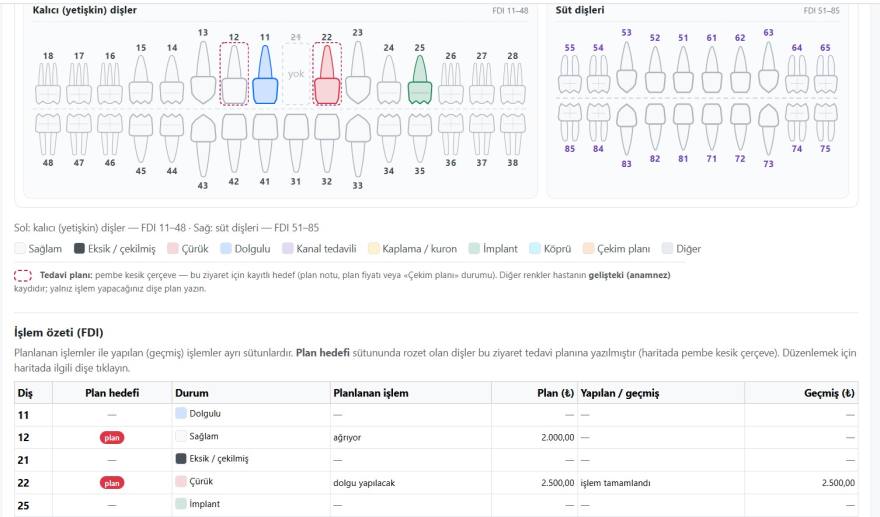Select tooth 11 with blue filling

pos(265,75)
